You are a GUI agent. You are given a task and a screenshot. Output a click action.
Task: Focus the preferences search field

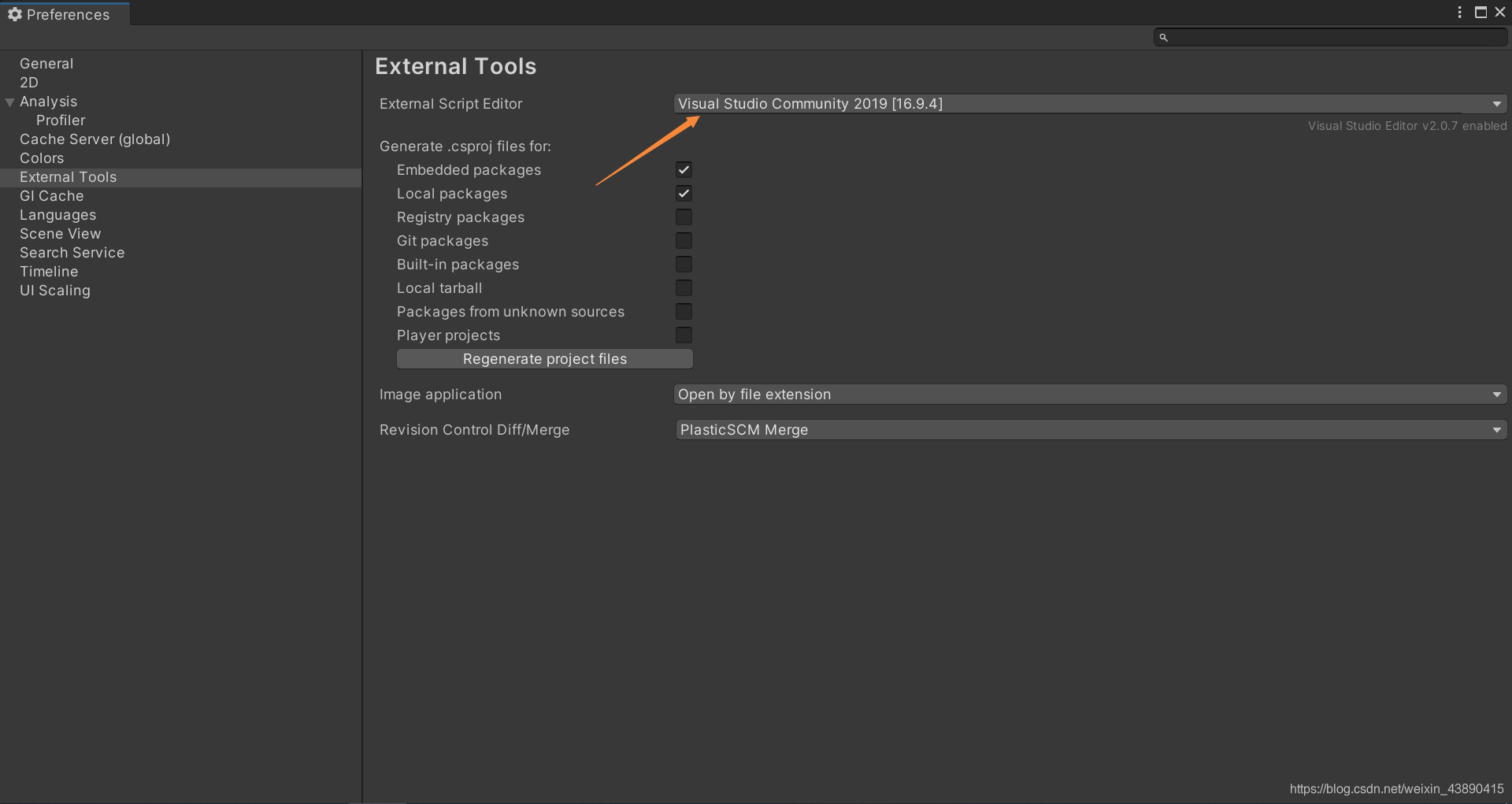(x=1330, y=37)
